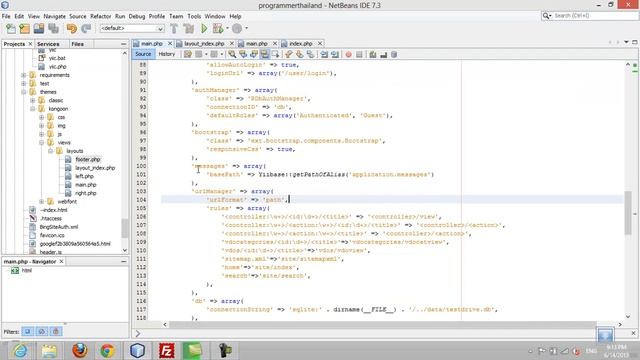This screenshot has height=360, width=640.
Task: Open the Refactor menu
Action: pyautogui.click(x=100, y=16)
